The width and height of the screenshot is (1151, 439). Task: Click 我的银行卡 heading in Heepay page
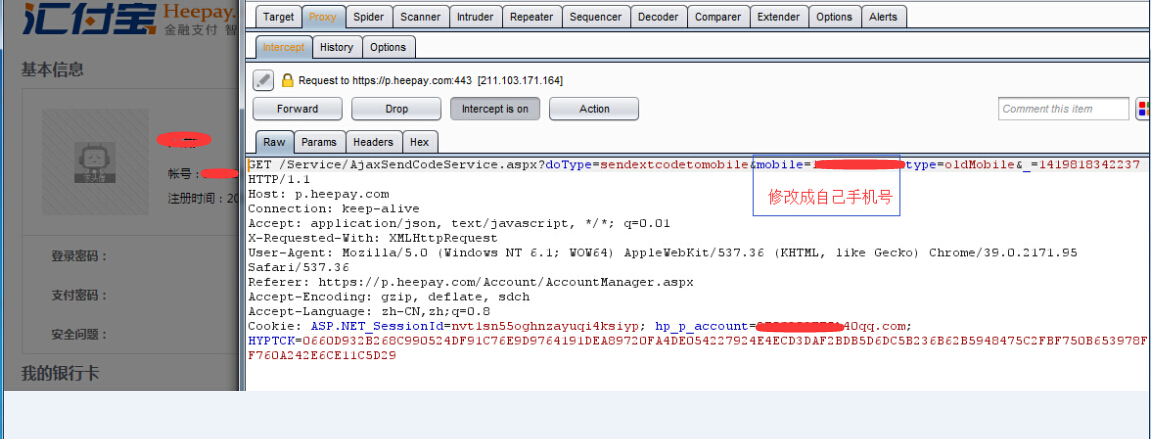[x=59, y=374]
